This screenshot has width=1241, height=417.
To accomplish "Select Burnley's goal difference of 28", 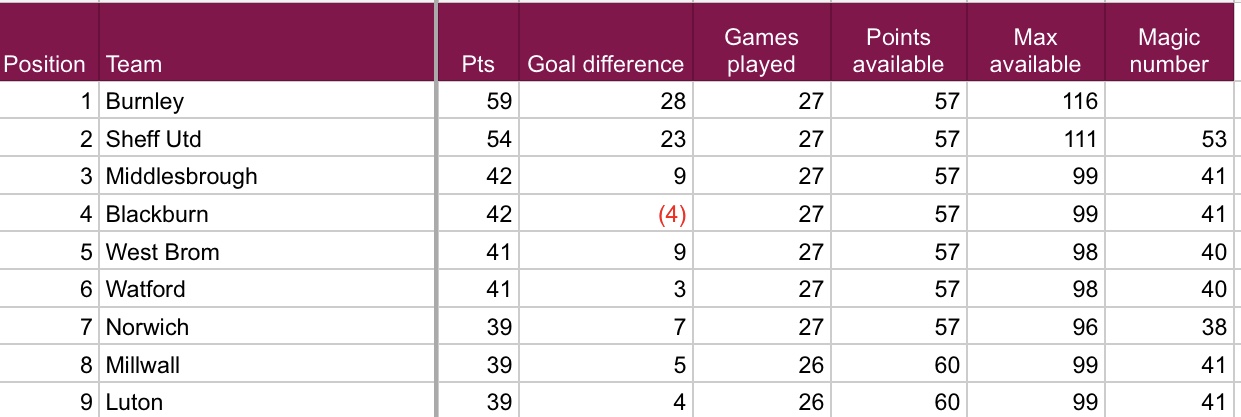I will click(x=674, y=101).
